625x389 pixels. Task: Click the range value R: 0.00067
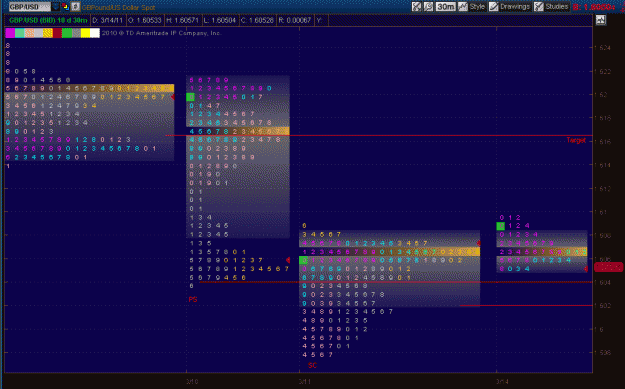tap(295, 20)
